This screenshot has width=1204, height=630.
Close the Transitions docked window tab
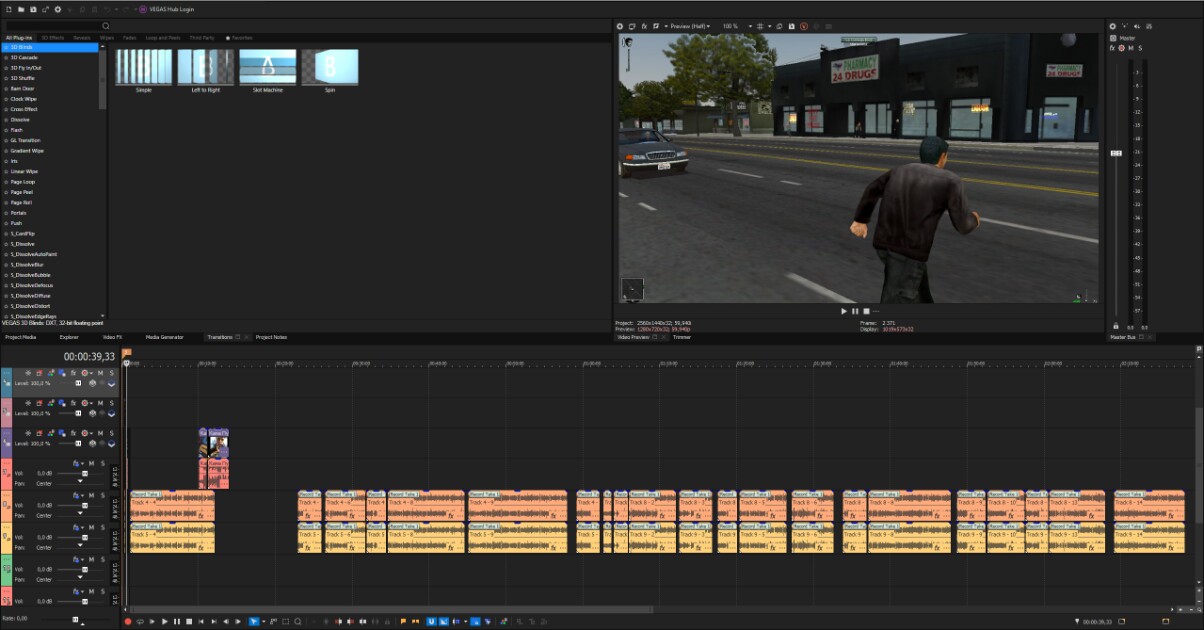(x=246, y=337)
